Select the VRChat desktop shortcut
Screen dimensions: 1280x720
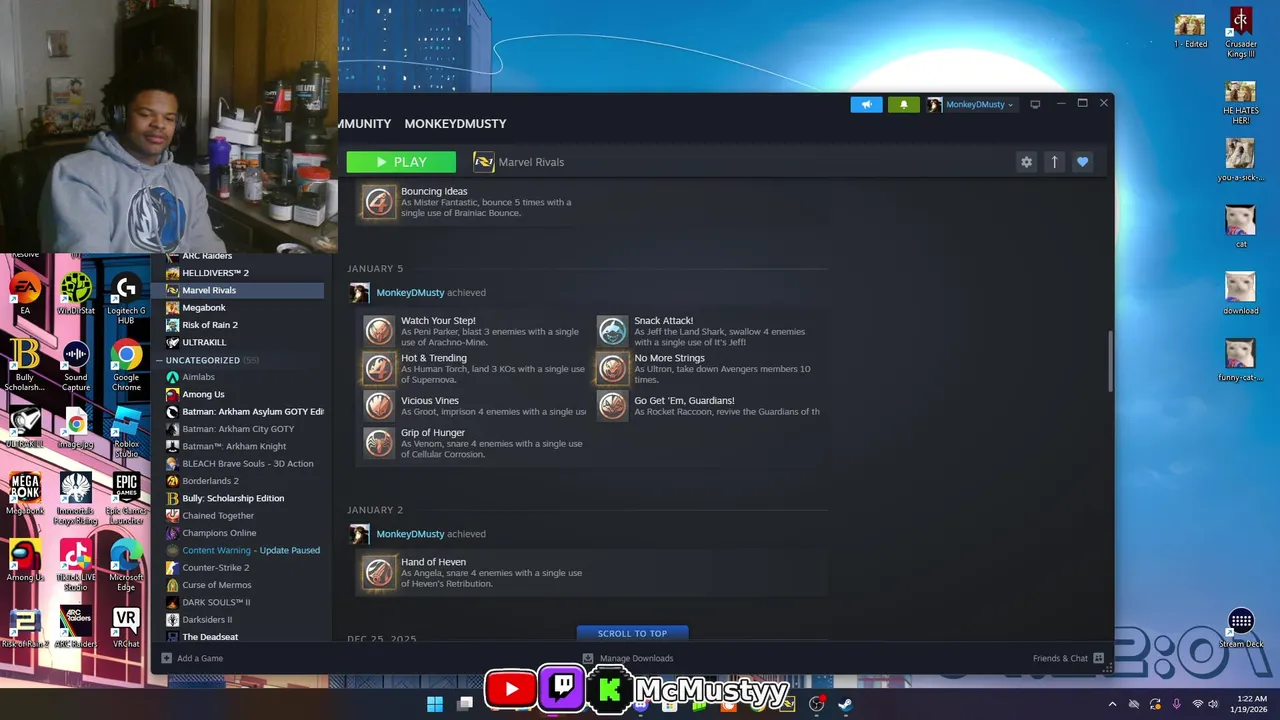coord(126,629)
